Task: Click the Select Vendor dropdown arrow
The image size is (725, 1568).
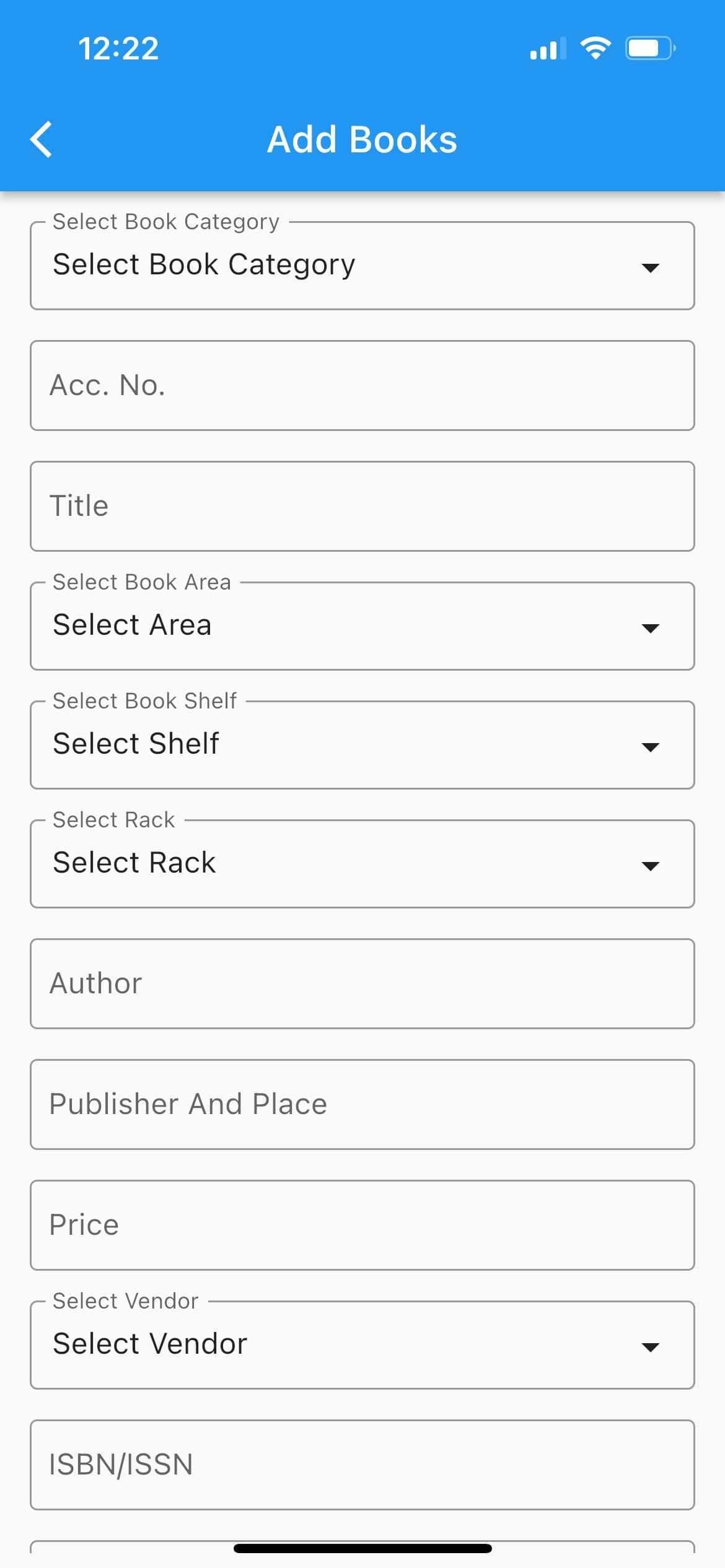Action: 650,1347
